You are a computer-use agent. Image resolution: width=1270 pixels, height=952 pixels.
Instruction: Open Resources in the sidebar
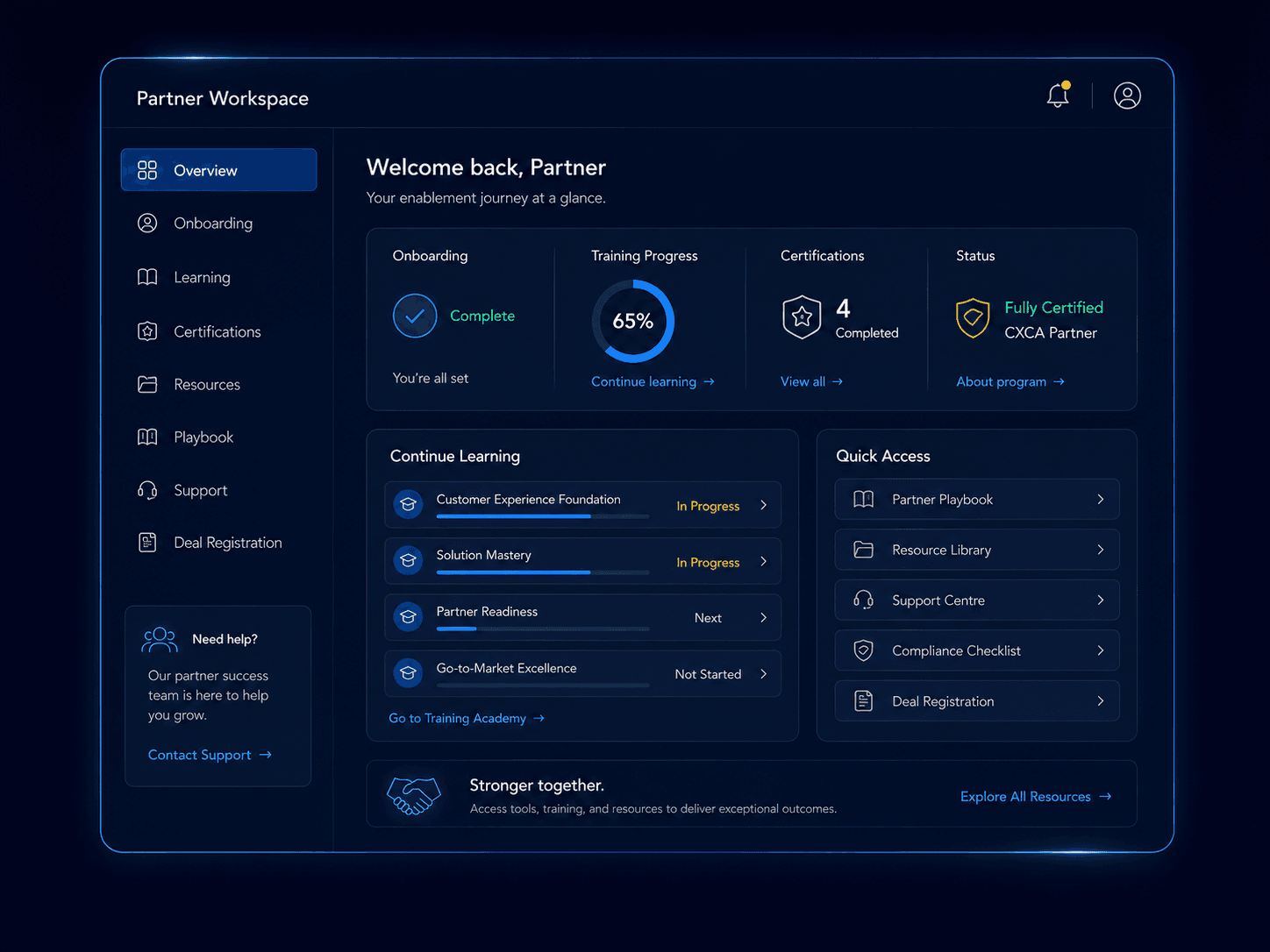coord(207,384)
